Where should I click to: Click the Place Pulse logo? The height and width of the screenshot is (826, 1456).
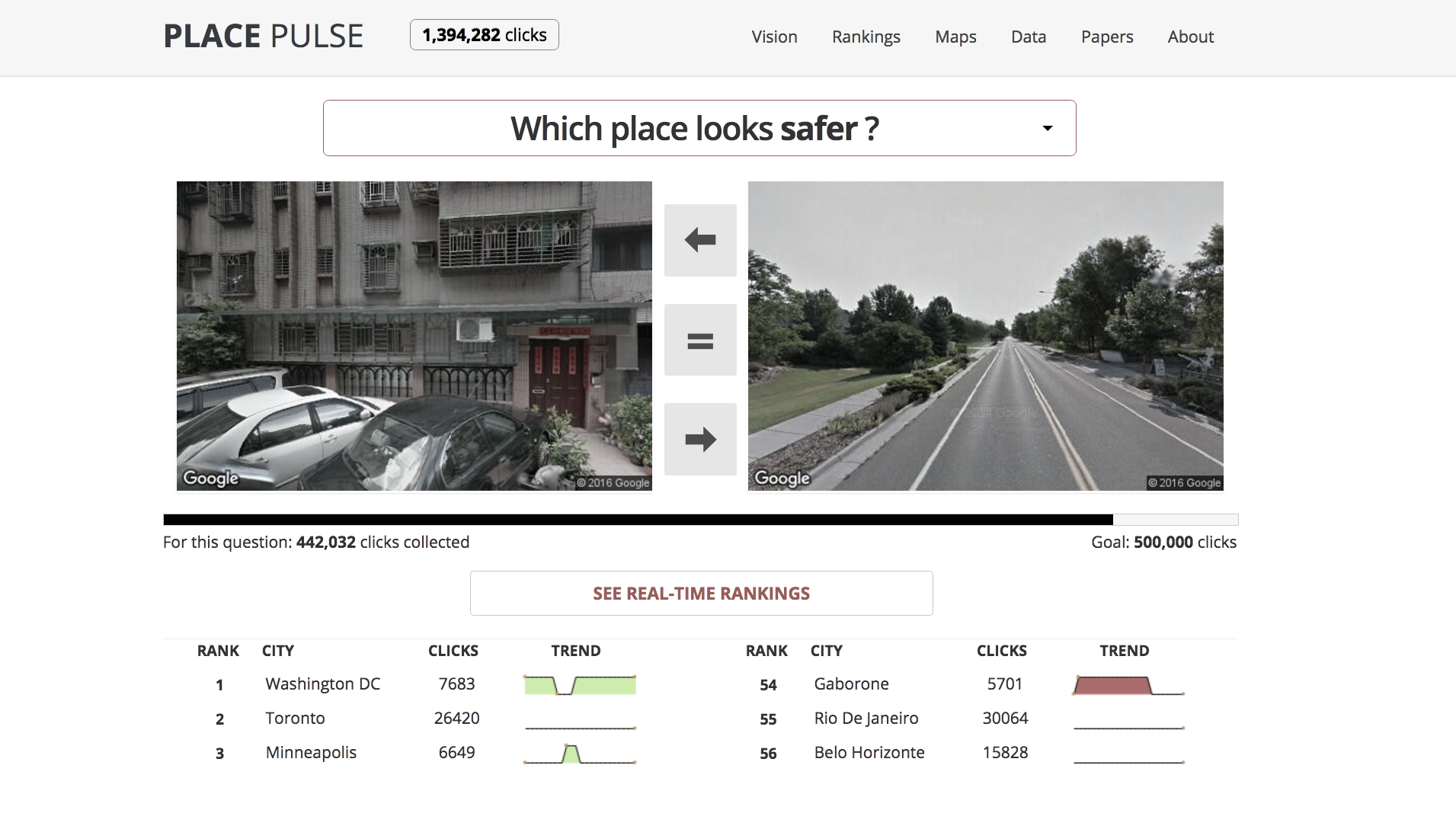tap(264, 36)
